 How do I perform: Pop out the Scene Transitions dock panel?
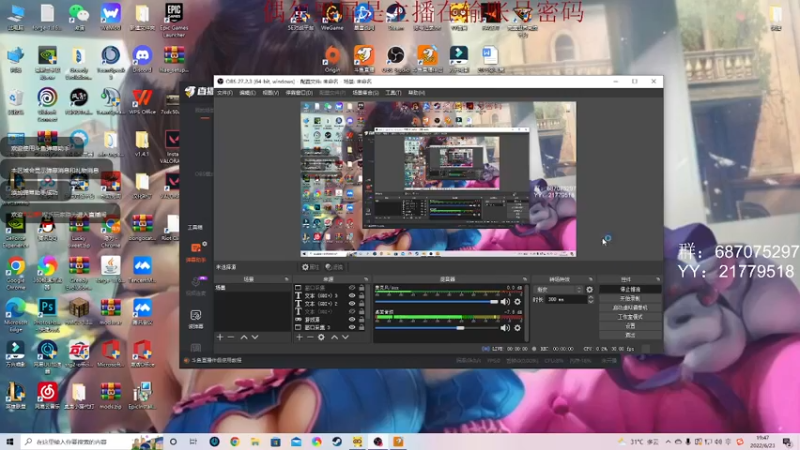tap(591, 279)
